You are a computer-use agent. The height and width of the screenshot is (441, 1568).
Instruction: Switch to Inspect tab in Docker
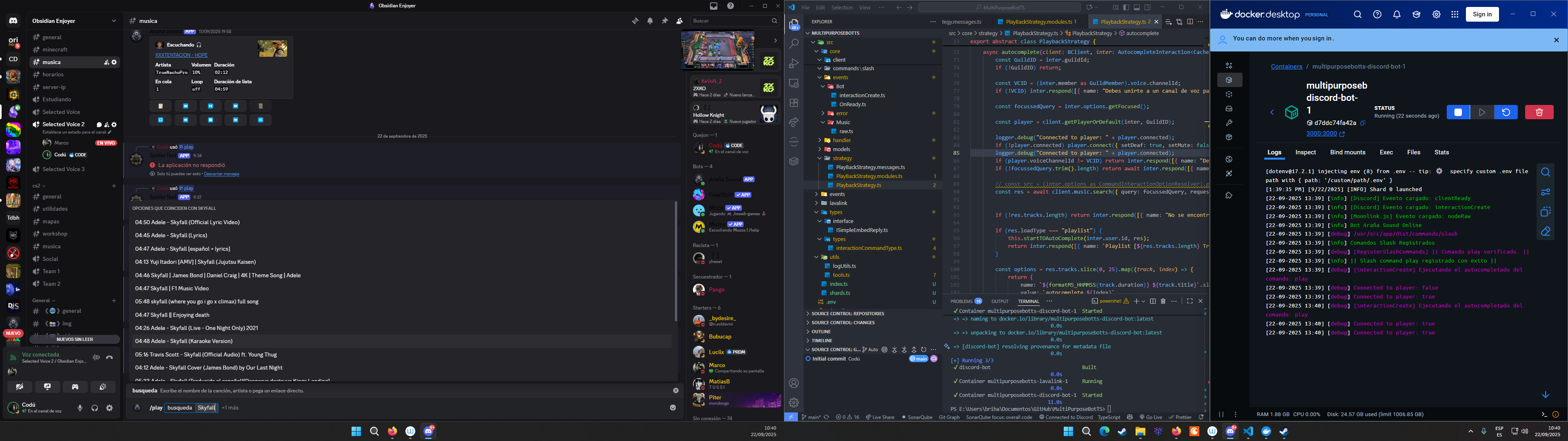coord(1305,152)
